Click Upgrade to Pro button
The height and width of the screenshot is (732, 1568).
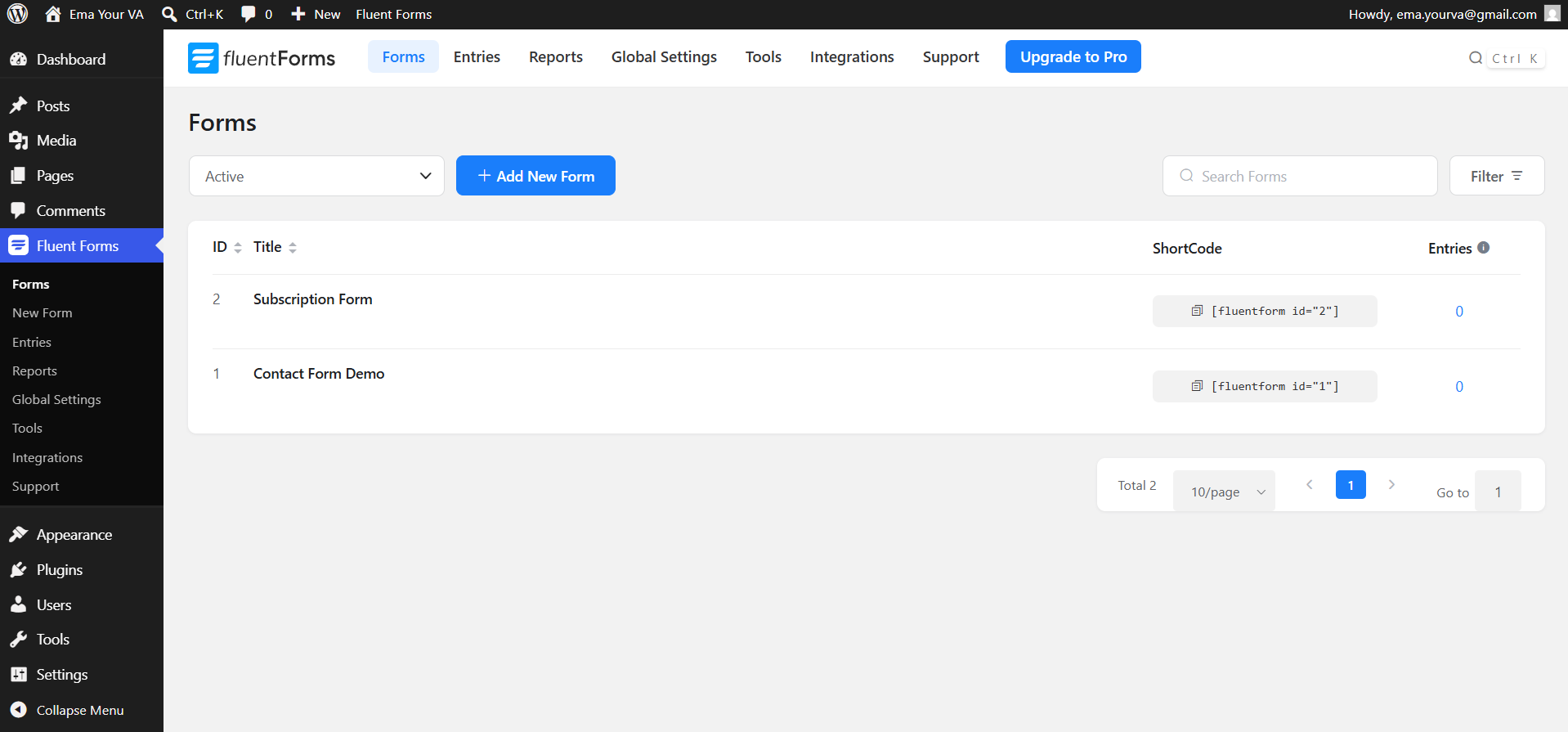tap(1073, 56)
